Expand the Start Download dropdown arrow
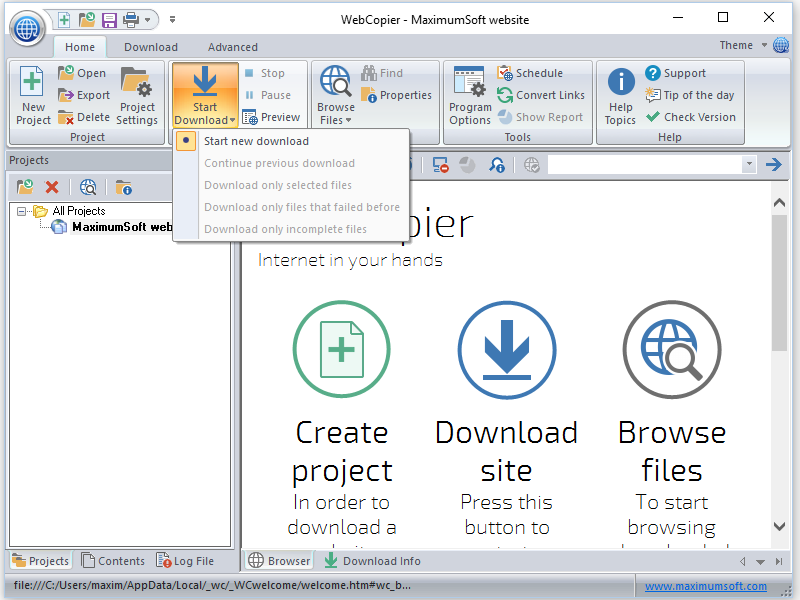The image size is (800, 600). click(233, 120)
